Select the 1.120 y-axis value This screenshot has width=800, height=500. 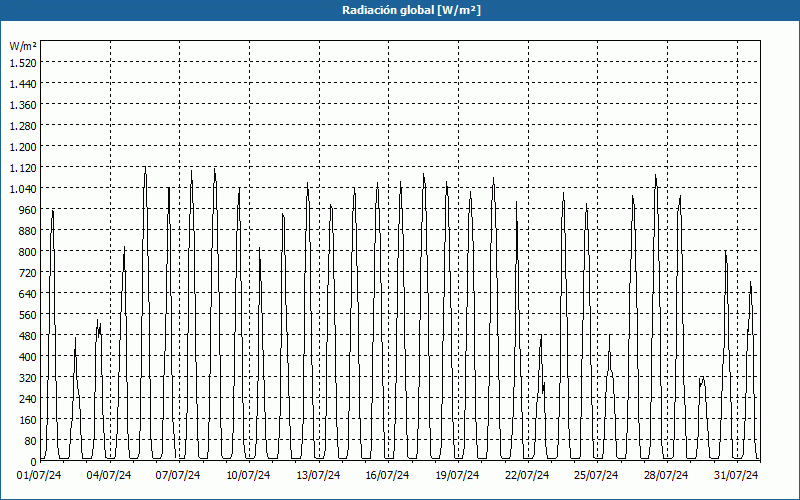click(x=23, y=168)
